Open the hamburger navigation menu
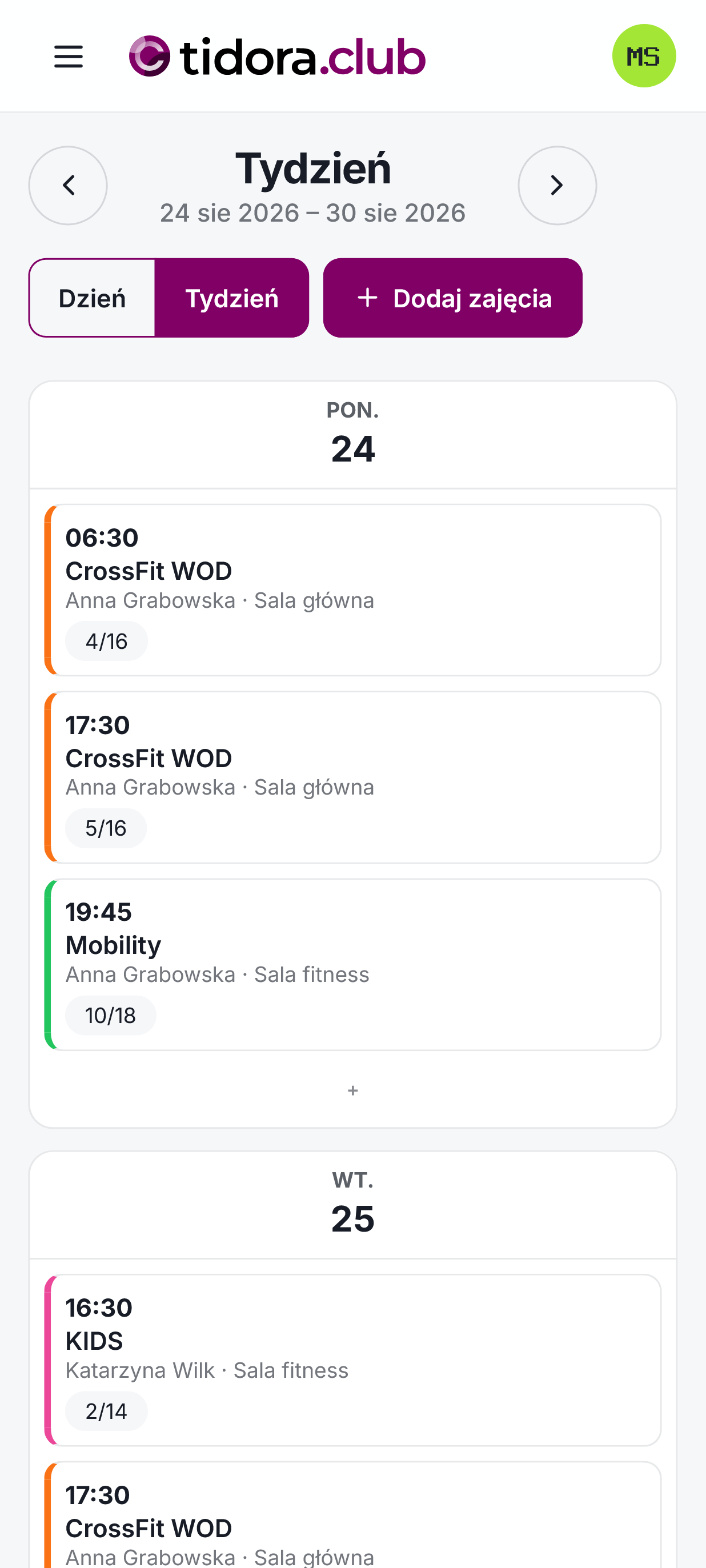Image resolution: width=706 pixels, height=1568 pixels. (x=68, y=56)
